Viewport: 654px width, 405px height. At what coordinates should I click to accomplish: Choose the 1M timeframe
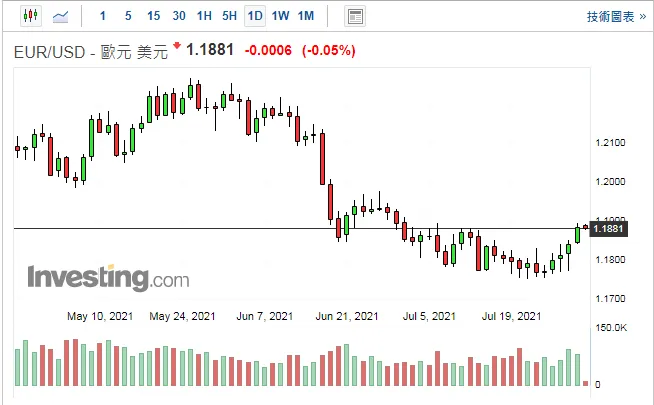[x=306, y=16]
